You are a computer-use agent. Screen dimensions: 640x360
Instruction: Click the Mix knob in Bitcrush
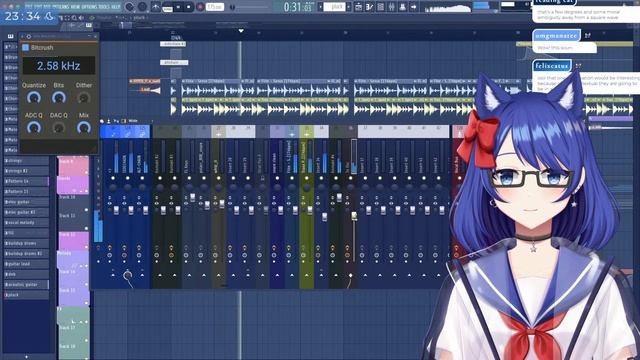(84, 128)
